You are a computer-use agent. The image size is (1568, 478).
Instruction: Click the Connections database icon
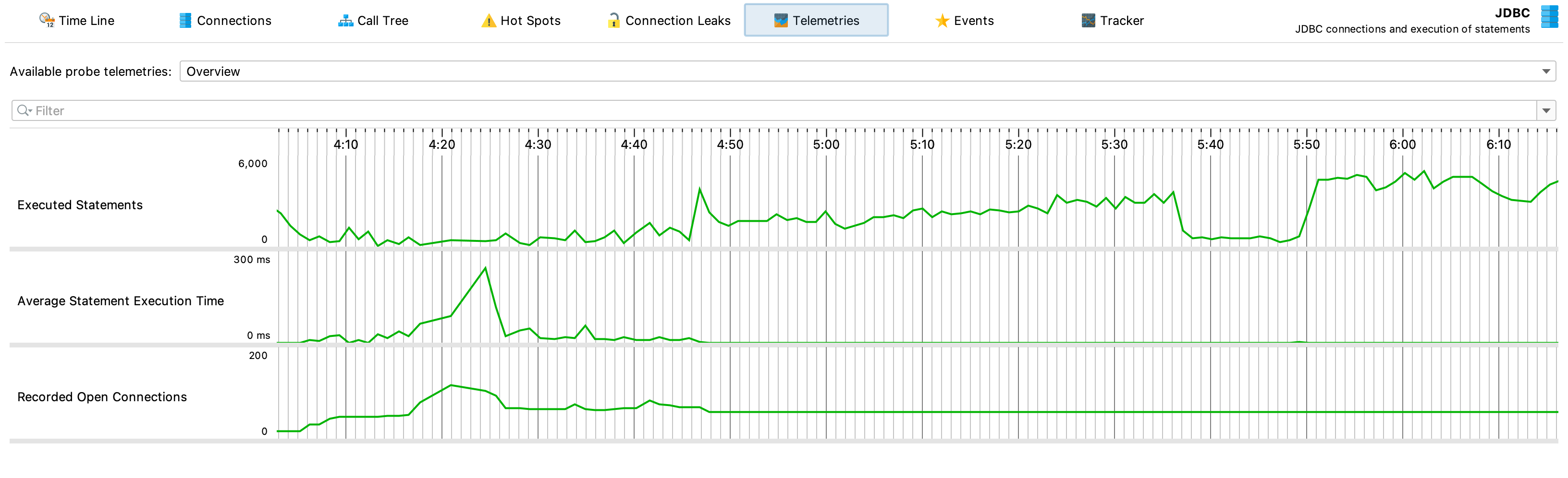point(185,20)
